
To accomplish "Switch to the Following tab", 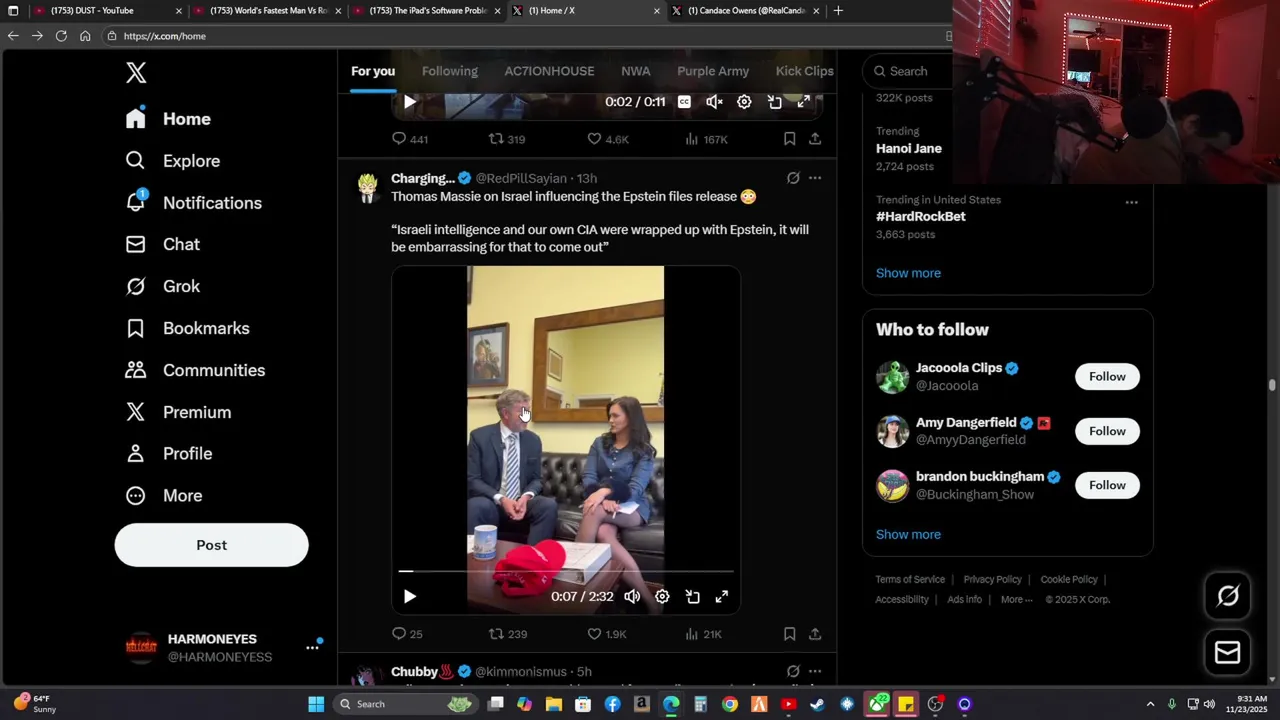I will (450, 71).
